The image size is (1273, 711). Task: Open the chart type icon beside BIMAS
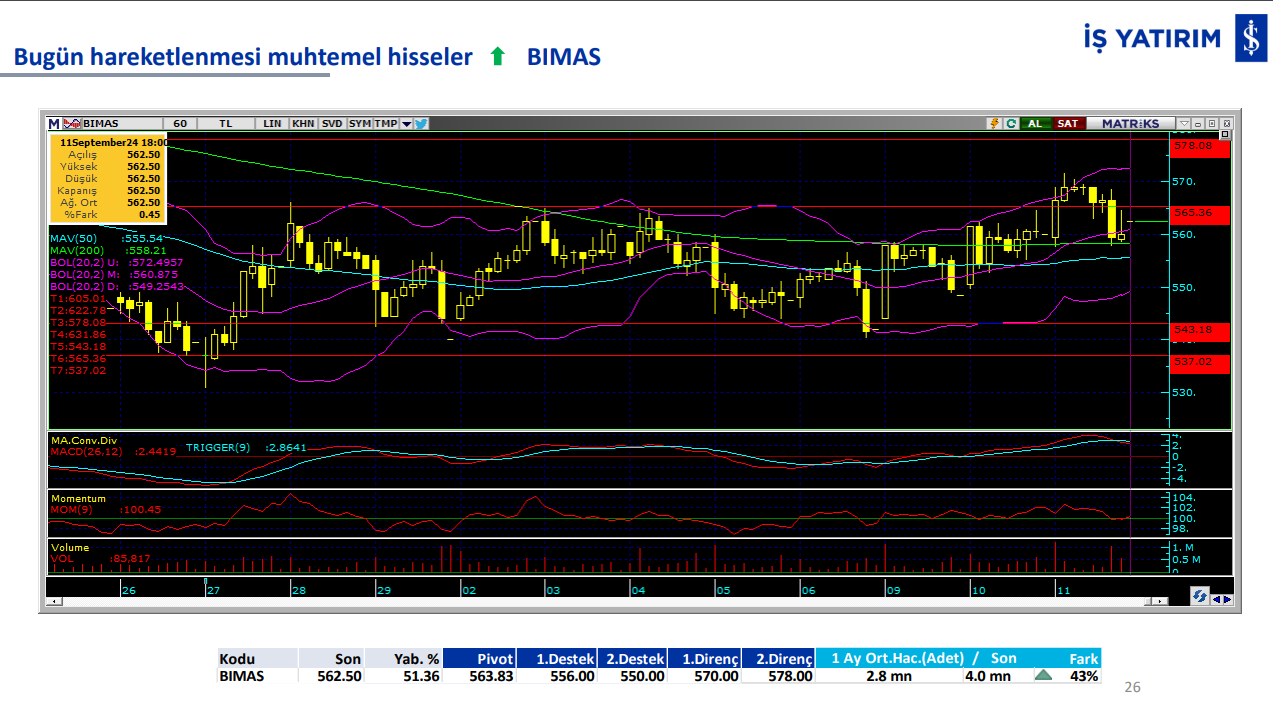71,124
